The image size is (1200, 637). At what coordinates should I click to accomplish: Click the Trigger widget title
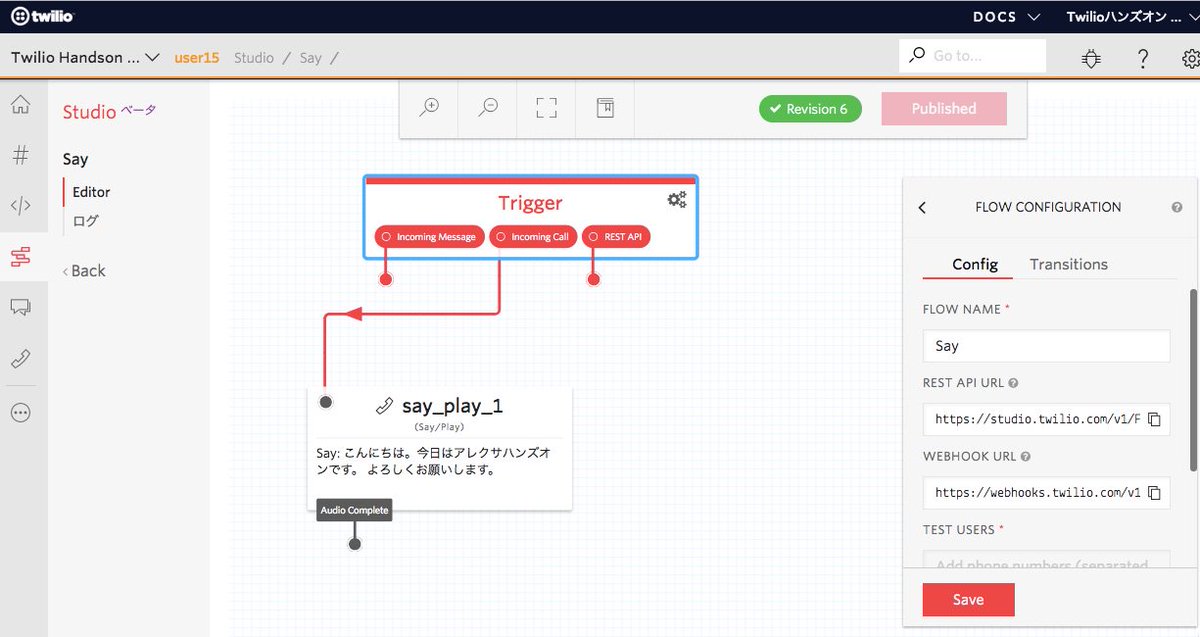click(x=530, y=204)
